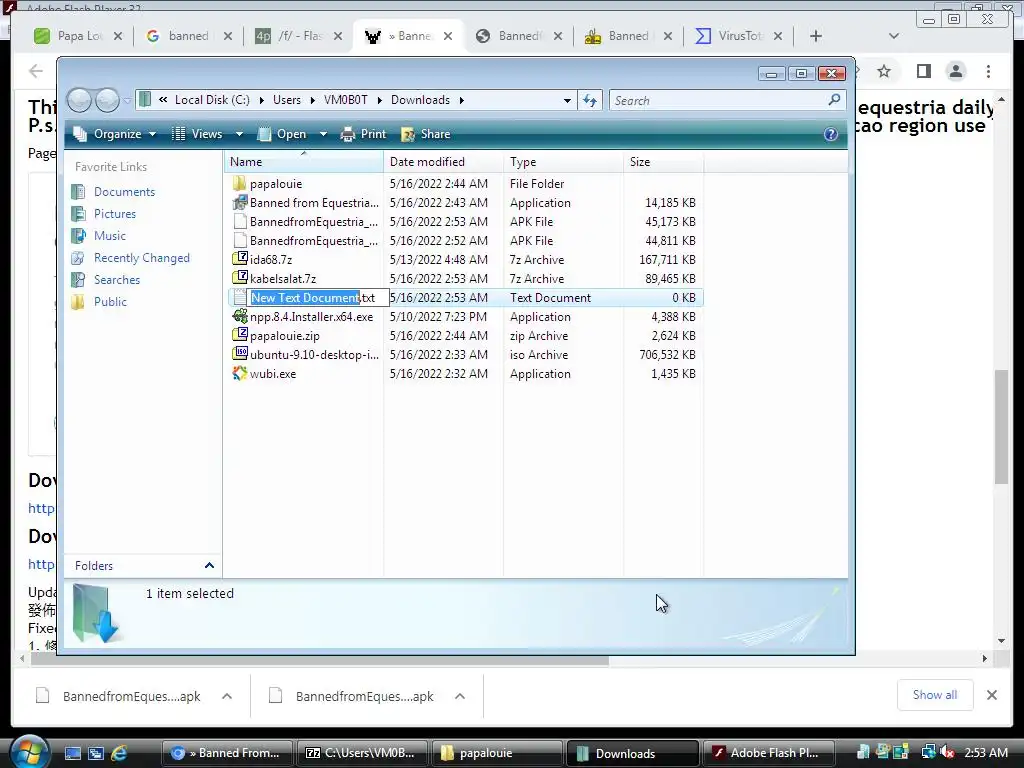The height and width of the screenshot is (768, 1024).
Task: Select the ubuntu-9.10-desktop iso icon
Action: coord(240,355)
